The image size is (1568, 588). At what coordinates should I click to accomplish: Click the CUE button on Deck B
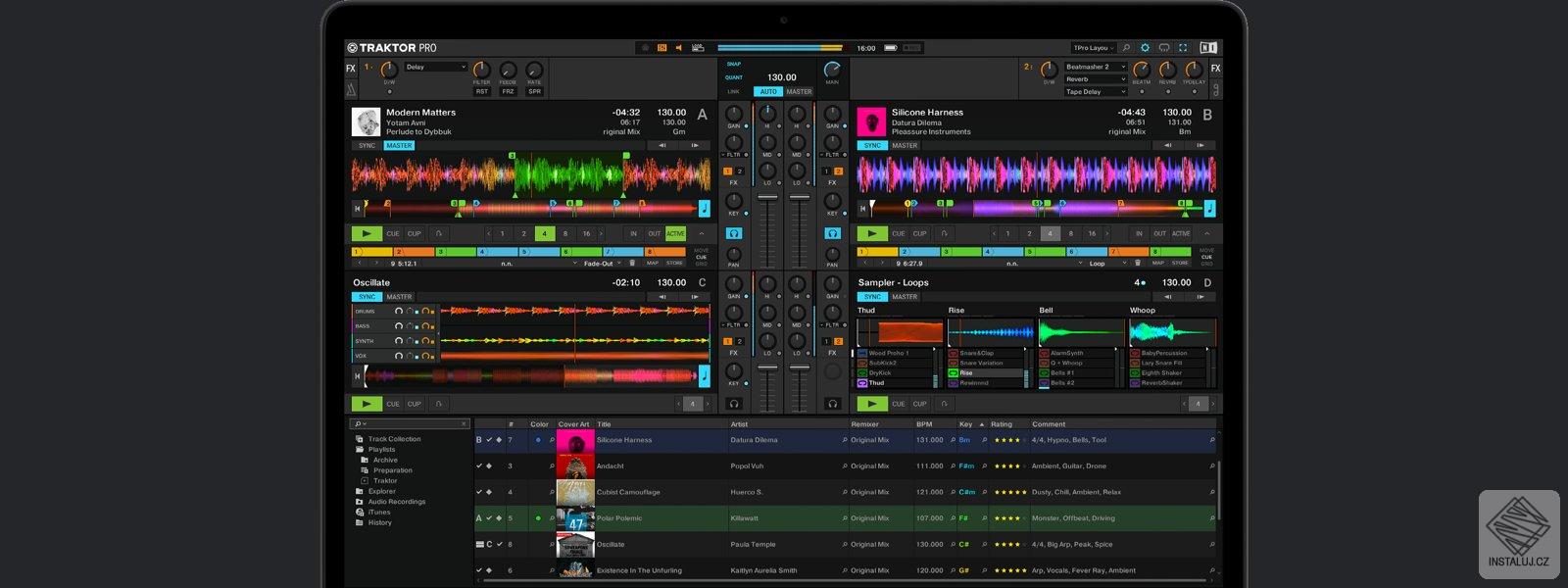(898, 234)
